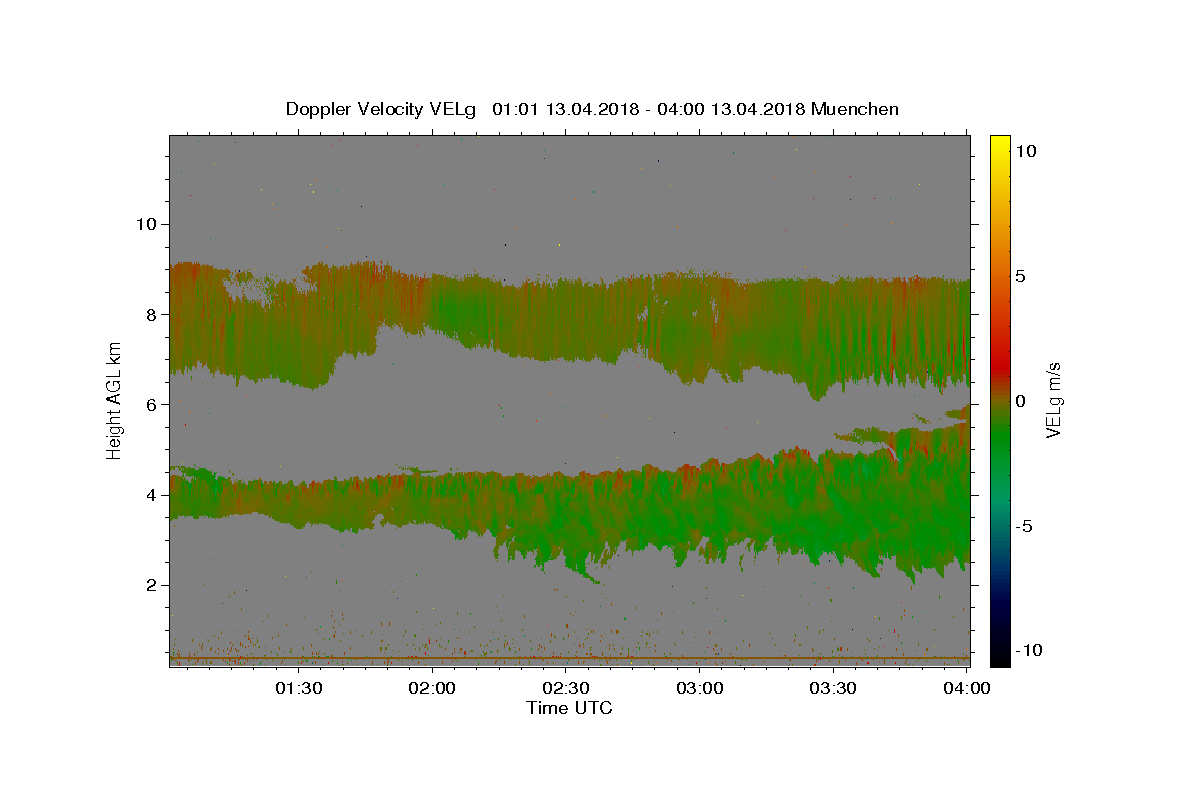Click the colorbar tick value '-10'
1200x800 pixels.
point(1029,650)
